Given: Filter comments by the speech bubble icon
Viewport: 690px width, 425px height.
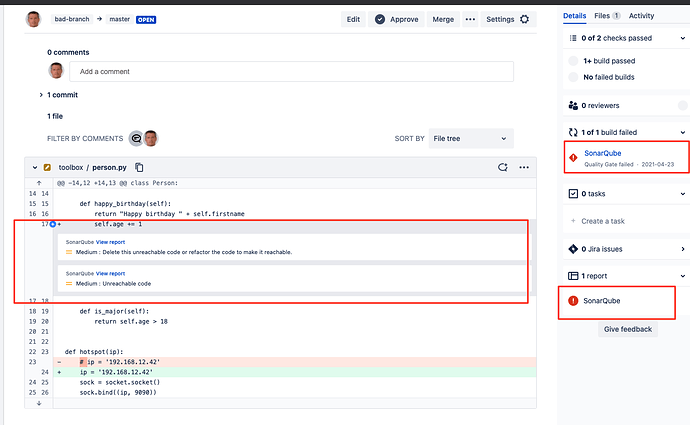Looking at the screenshot, I should (136, 139).
